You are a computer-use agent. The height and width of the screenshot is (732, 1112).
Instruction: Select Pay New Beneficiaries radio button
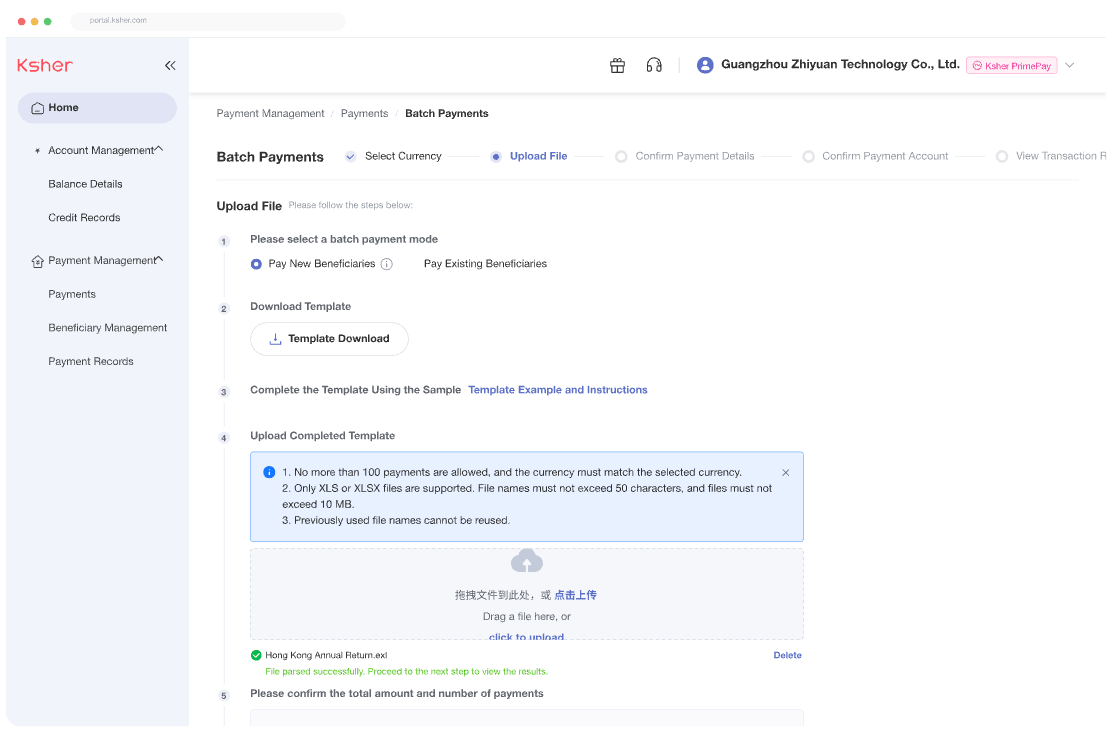coord(256,264)
